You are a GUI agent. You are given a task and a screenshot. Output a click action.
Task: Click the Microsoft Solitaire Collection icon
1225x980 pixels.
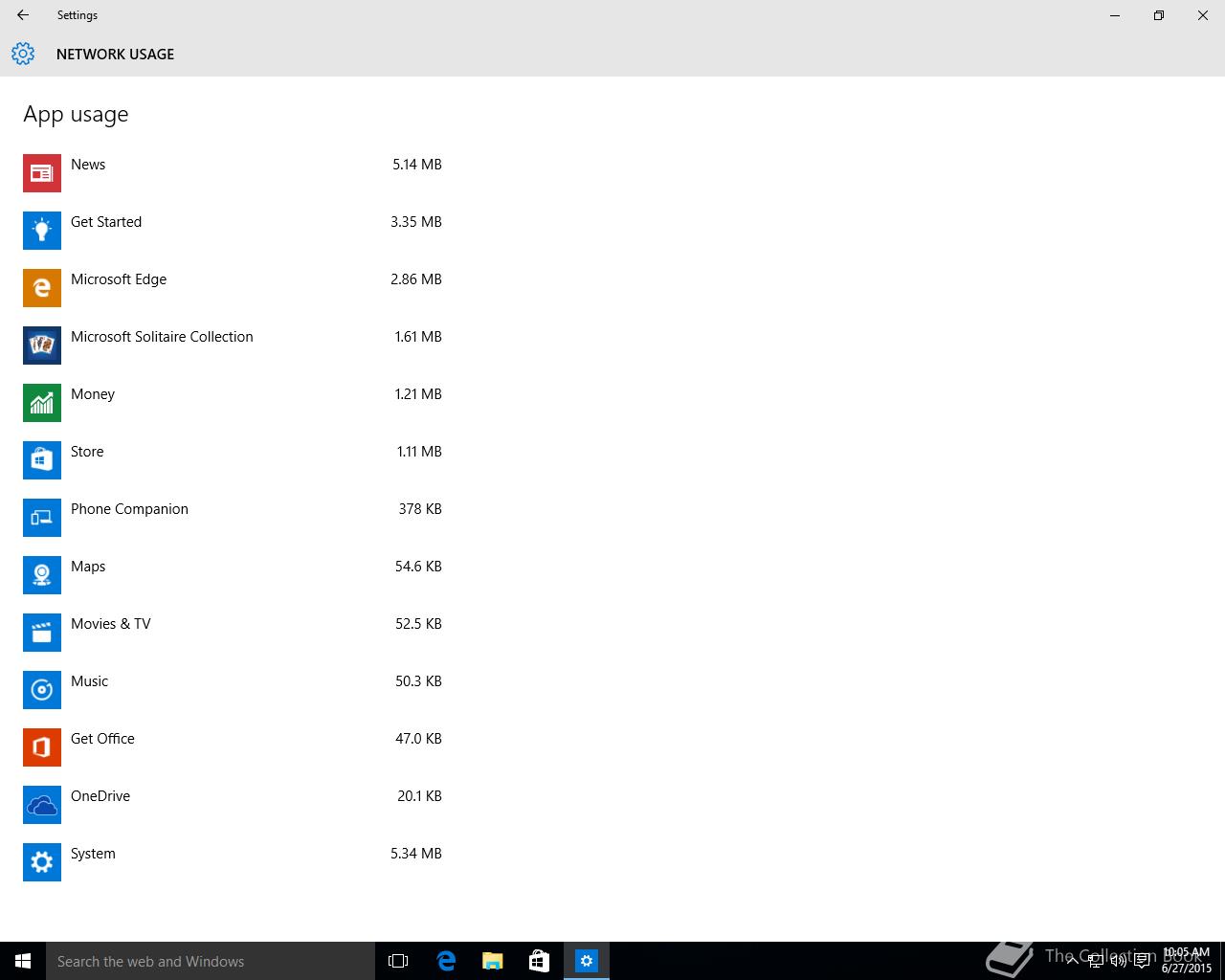(42, 345)
